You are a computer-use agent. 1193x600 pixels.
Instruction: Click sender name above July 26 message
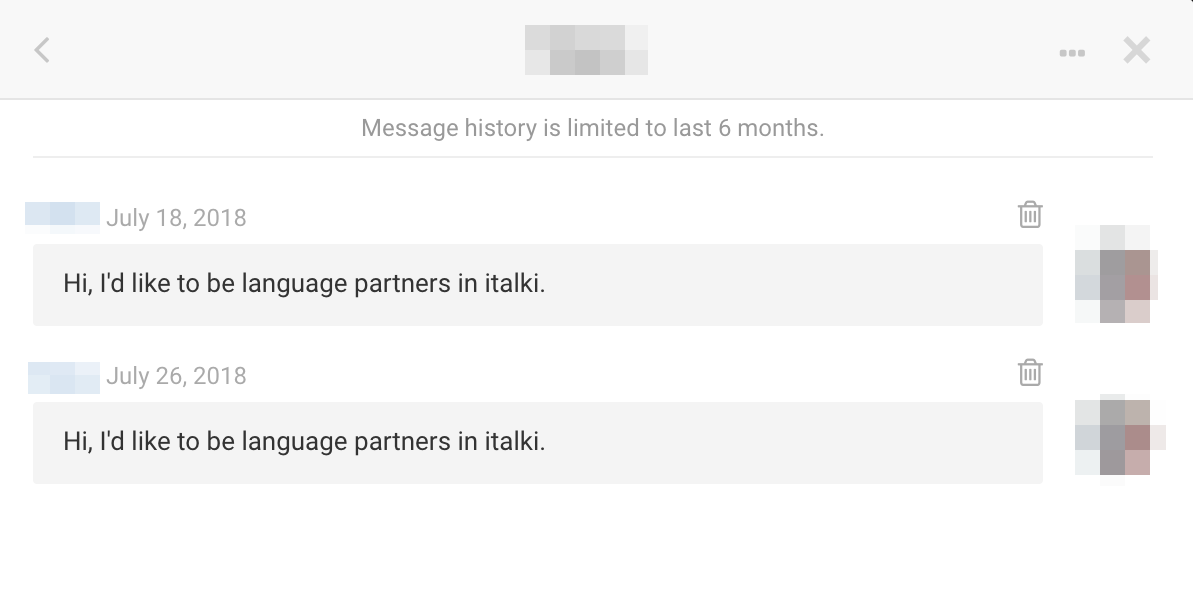(x=63, y=376)
